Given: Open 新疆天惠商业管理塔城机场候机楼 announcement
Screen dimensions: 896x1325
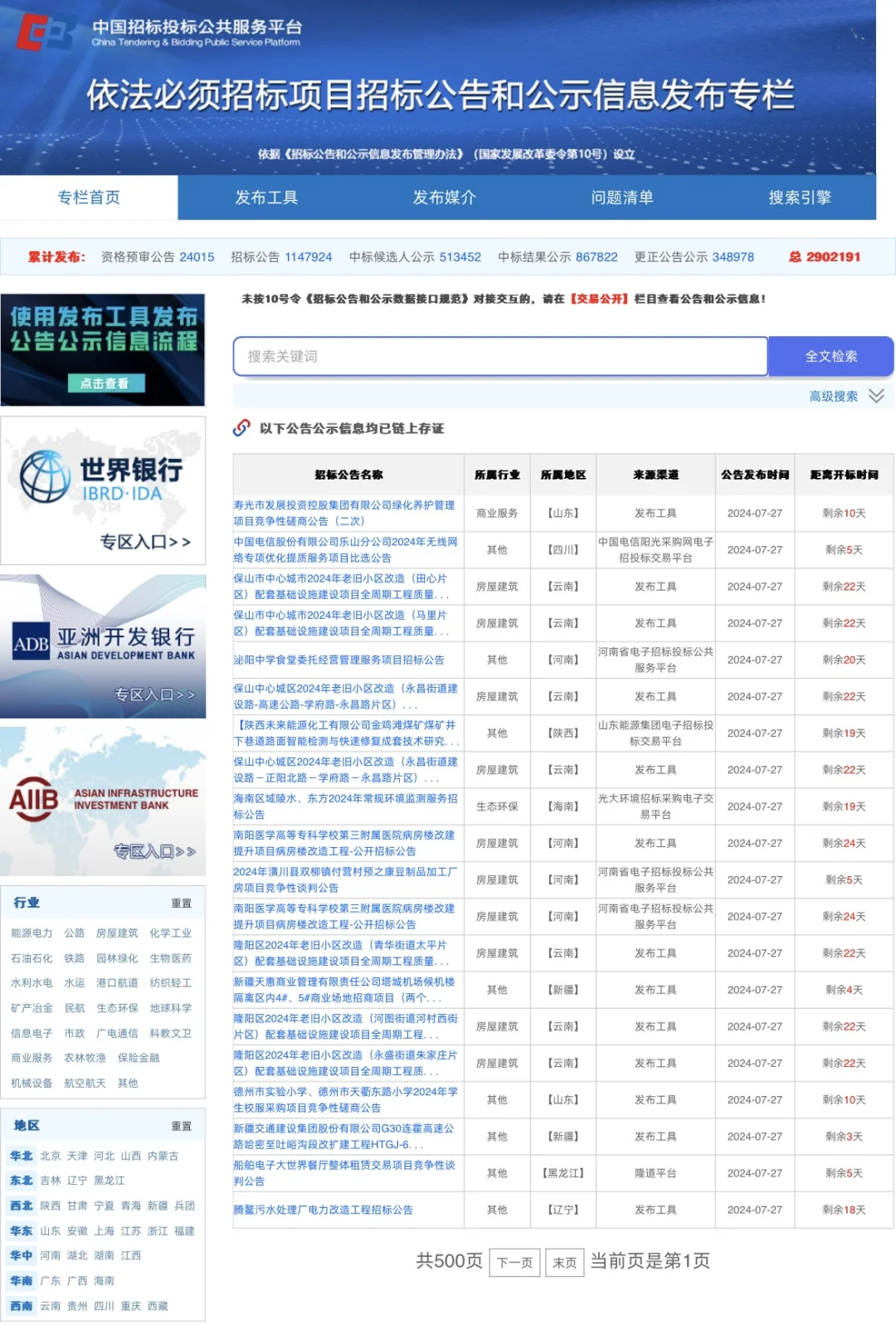Looking at the screenshot, I should (344, 990).
